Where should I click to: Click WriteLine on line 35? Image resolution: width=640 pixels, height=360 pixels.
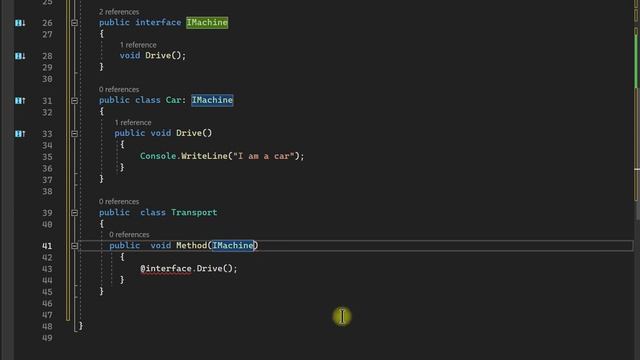tap(204, 156)
